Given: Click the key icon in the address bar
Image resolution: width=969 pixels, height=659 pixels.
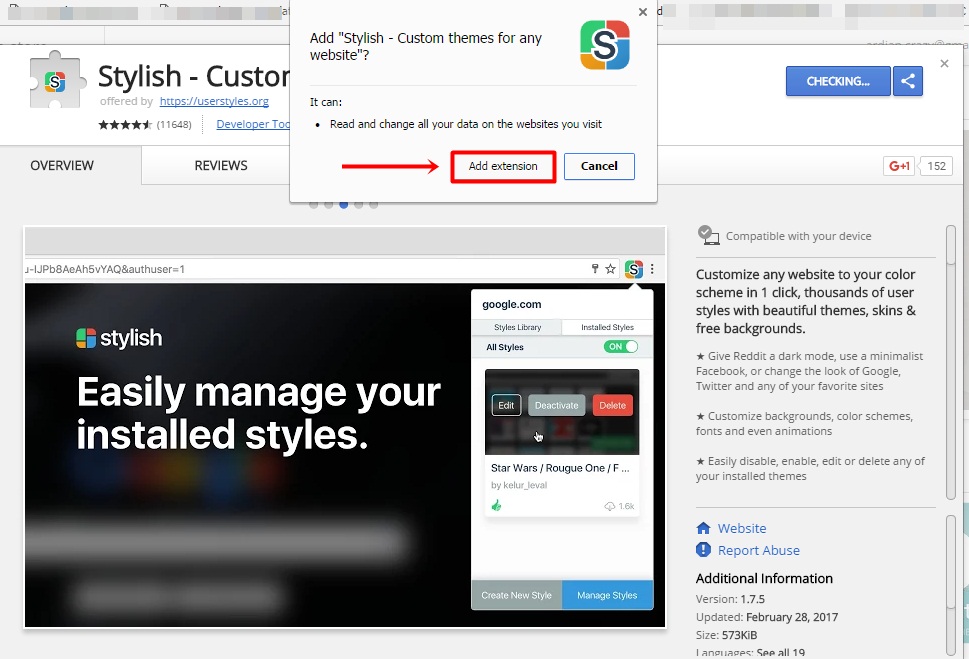Looking at the screenshot, I should 596,269.
